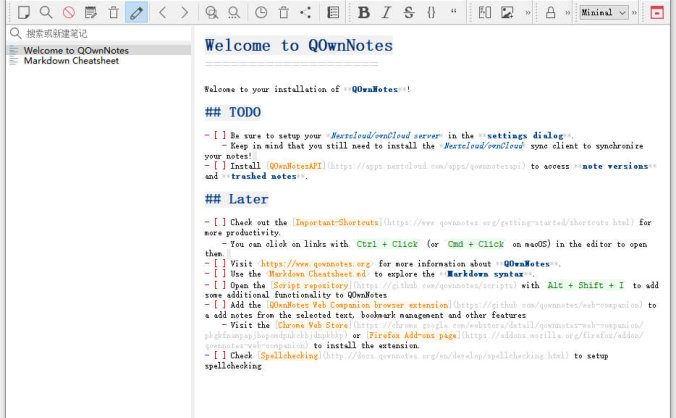The image size is (676, 418).
Task: Click the 'Welcome to QOwnNotes' heading in editor
Action: click(299, 46)
